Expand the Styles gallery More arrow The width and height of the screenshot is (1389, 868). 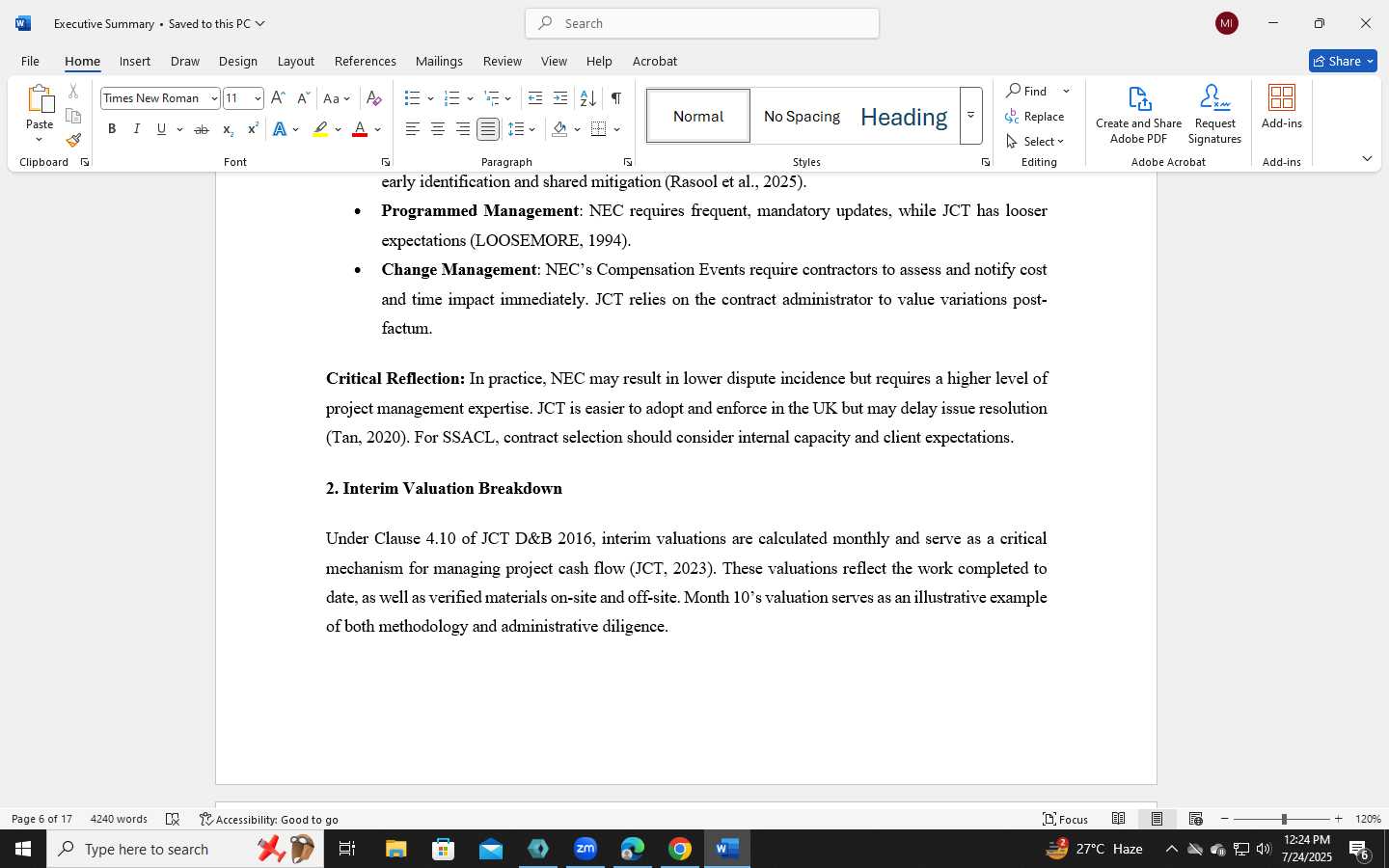point(971,116)
